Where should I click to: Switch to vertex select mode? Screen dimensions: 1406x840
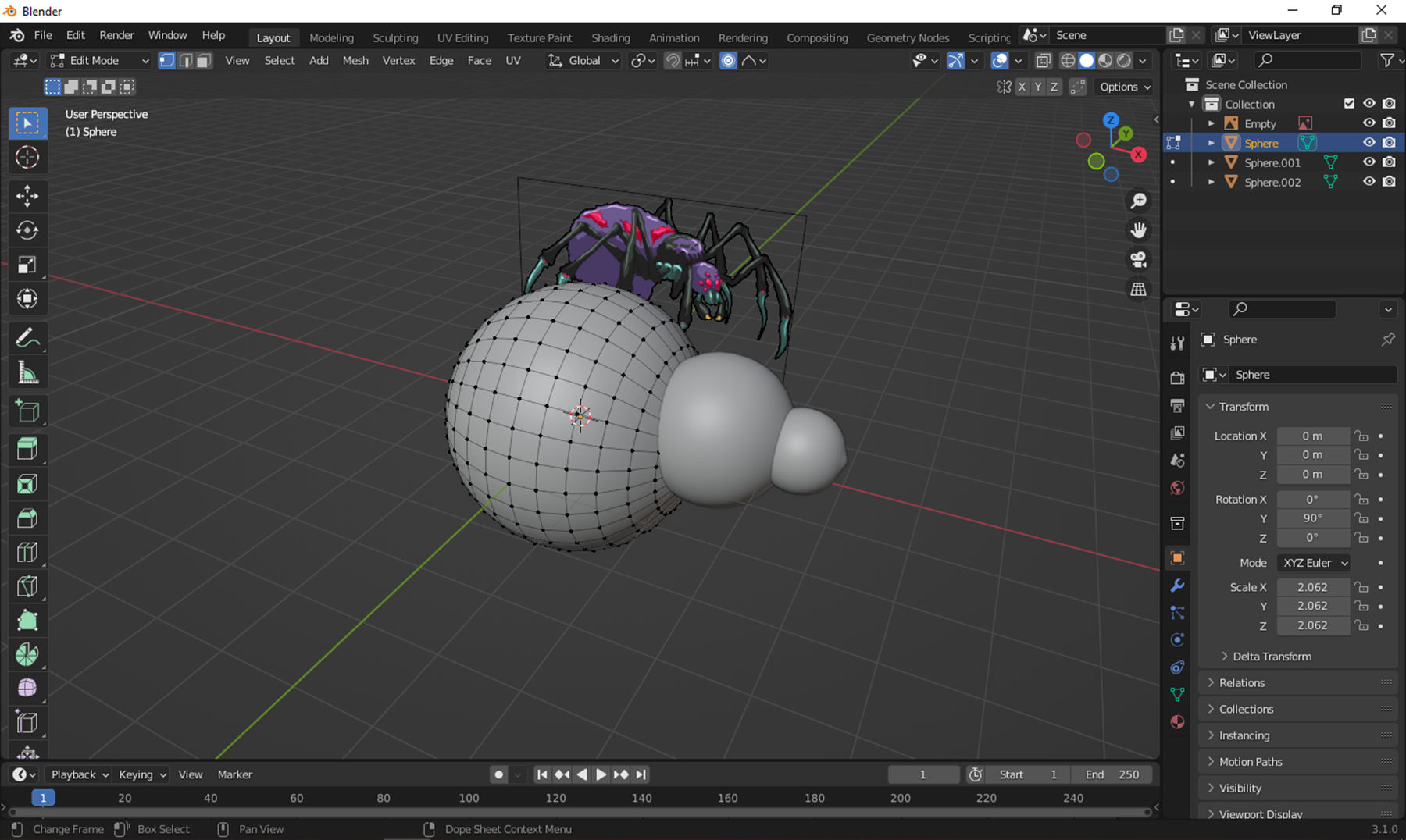pyautogui.click(x=166, y=60)
